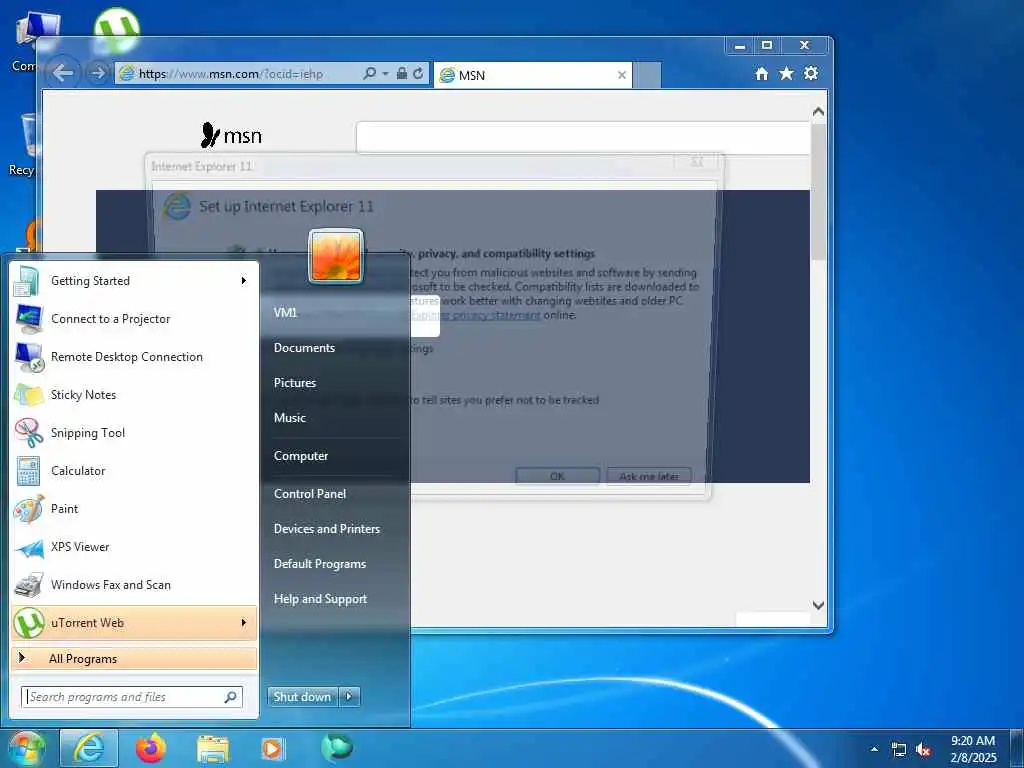Click the Start menu search magnifier

[230, 697]
